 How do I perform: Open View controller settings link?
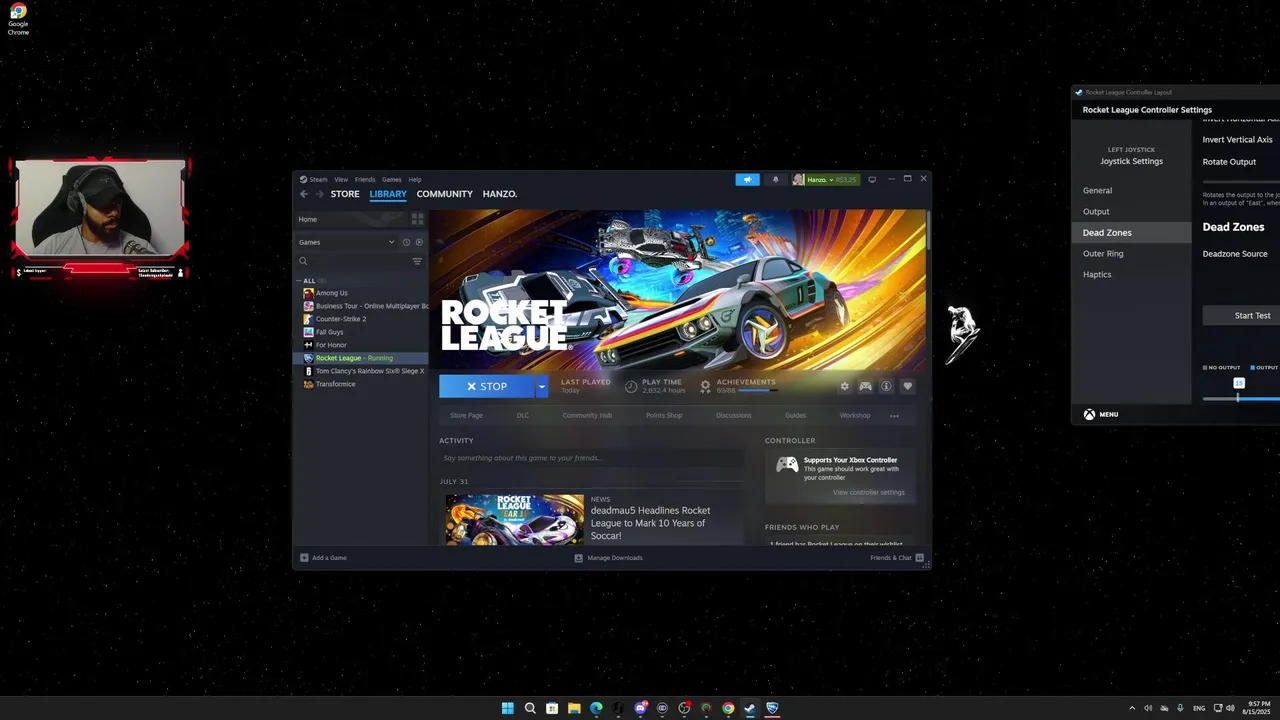tap(869, 492)
